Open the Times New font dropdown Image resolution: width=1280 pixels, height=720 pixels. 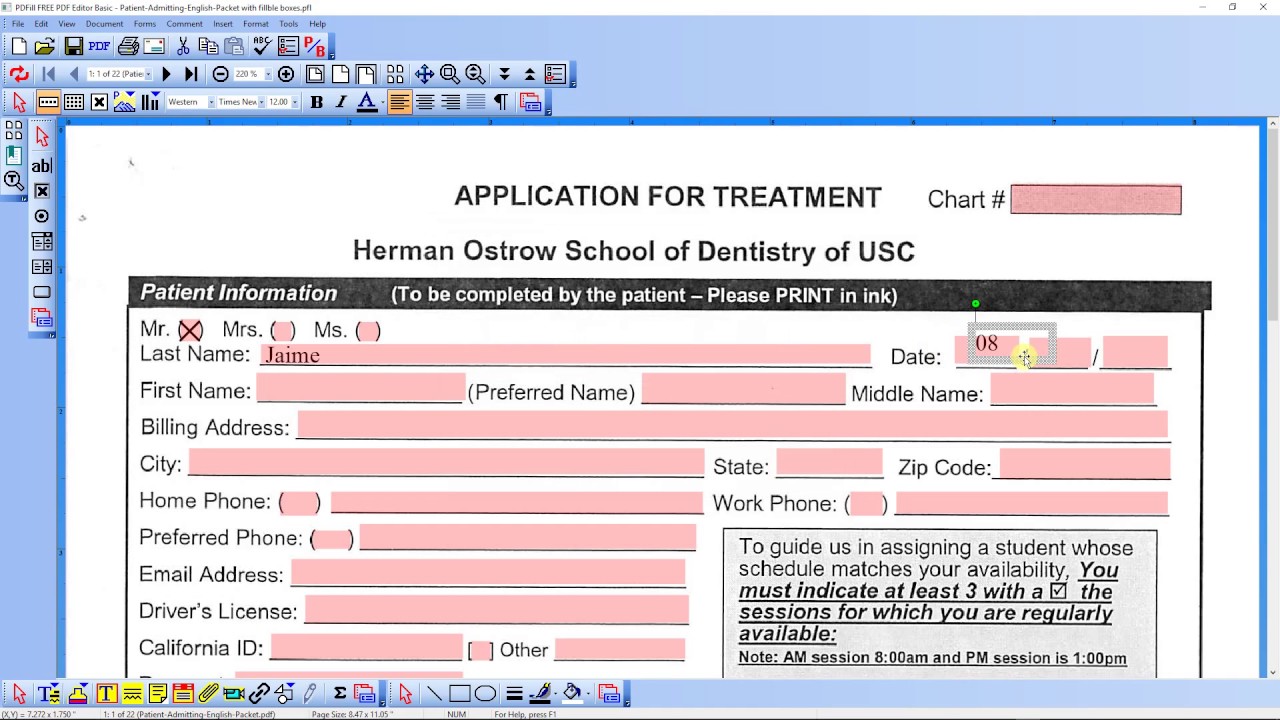[261, 102]
